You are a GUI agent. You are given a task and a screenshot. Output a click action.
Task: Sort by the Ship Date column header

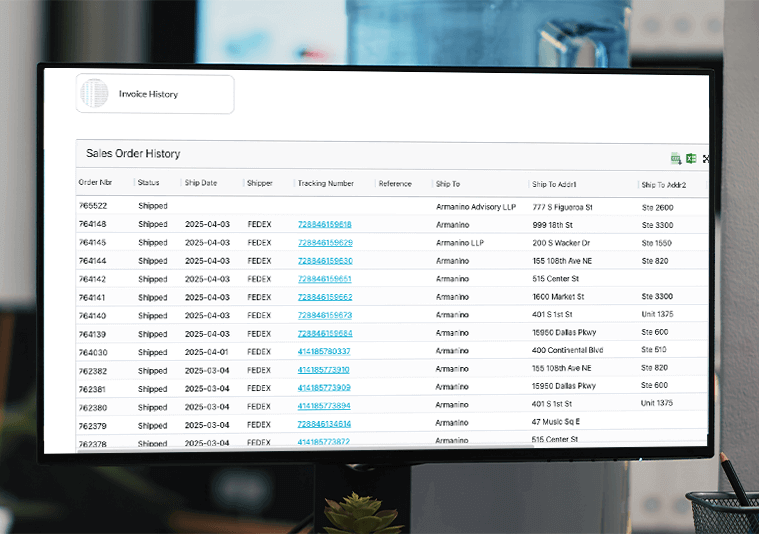(x=200, y=184)
